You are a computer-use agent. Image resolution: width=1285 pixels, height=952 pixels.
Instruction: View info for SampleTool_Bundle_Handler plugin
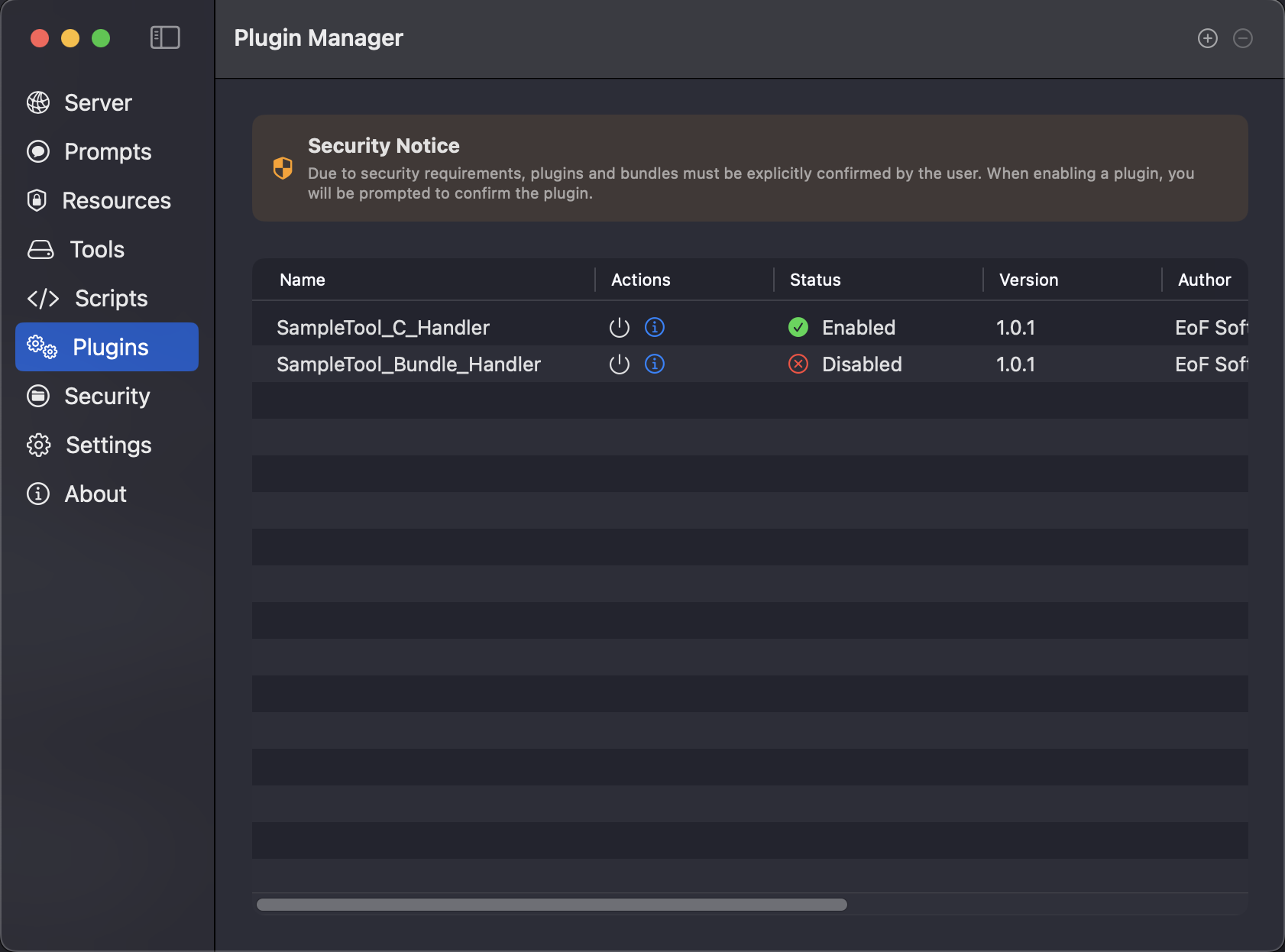pos(655,364)
